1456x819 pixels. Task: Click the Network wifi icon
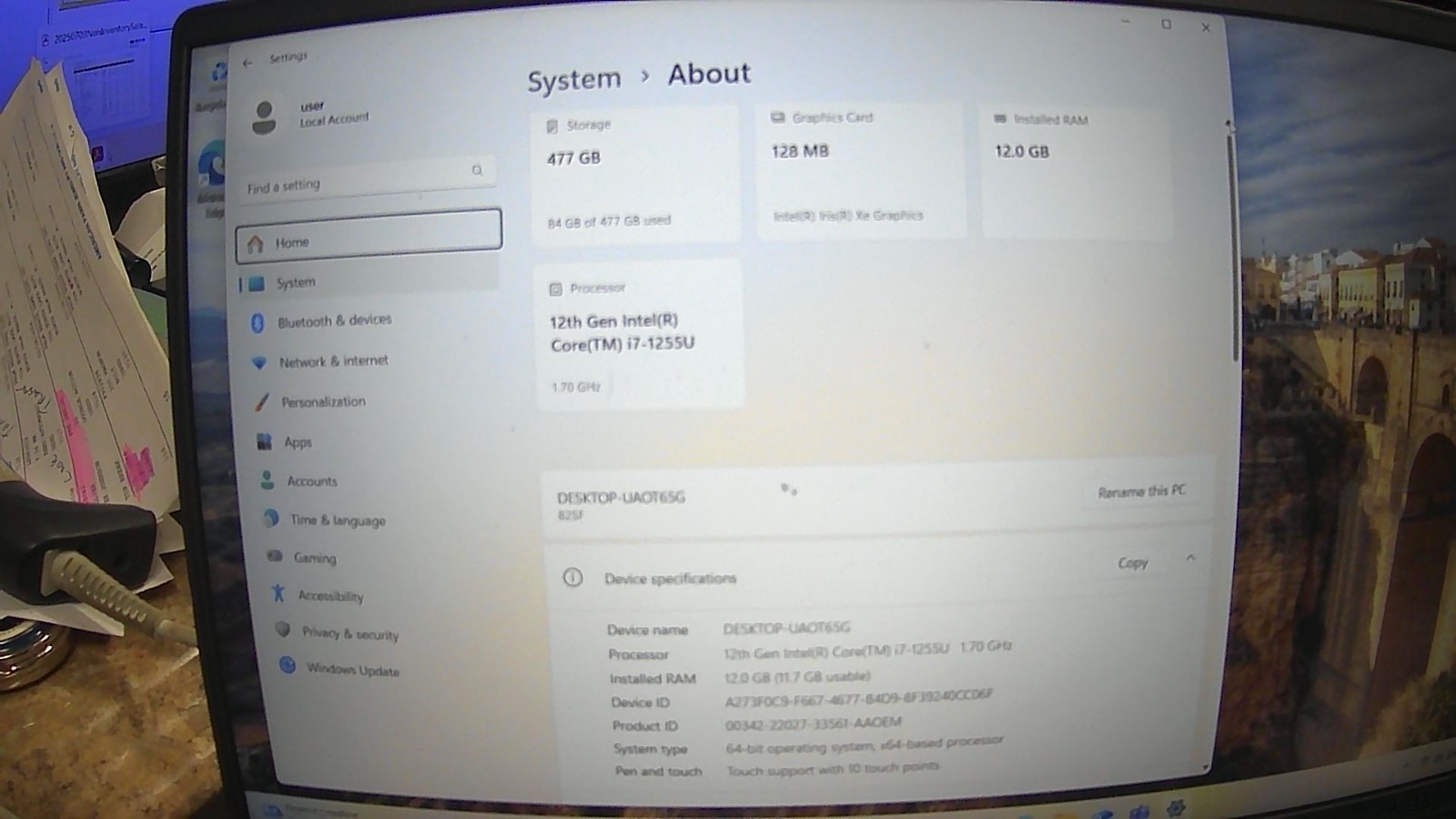click(259, 362)
